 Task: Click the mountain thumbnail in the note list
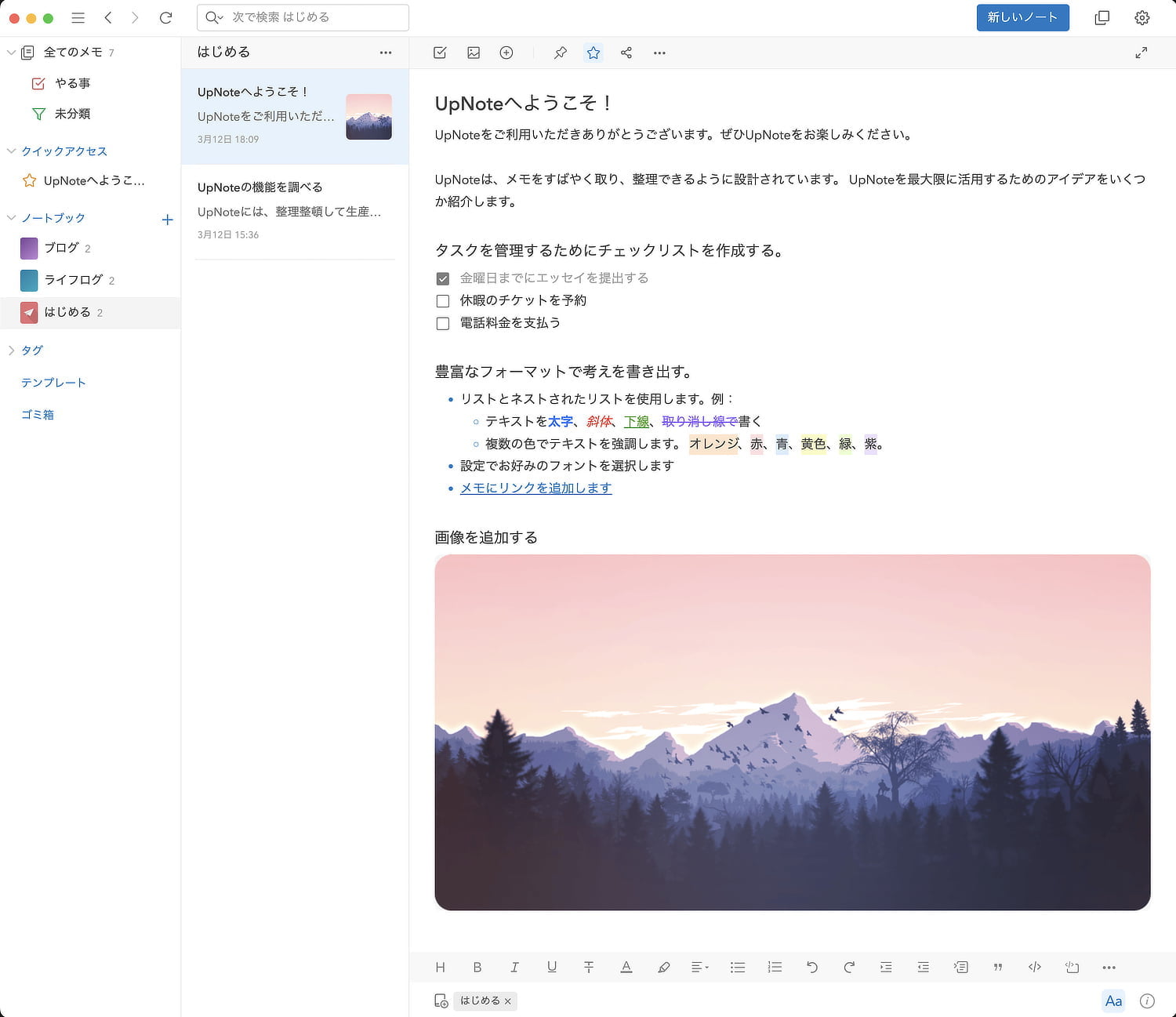pos(368,117)
